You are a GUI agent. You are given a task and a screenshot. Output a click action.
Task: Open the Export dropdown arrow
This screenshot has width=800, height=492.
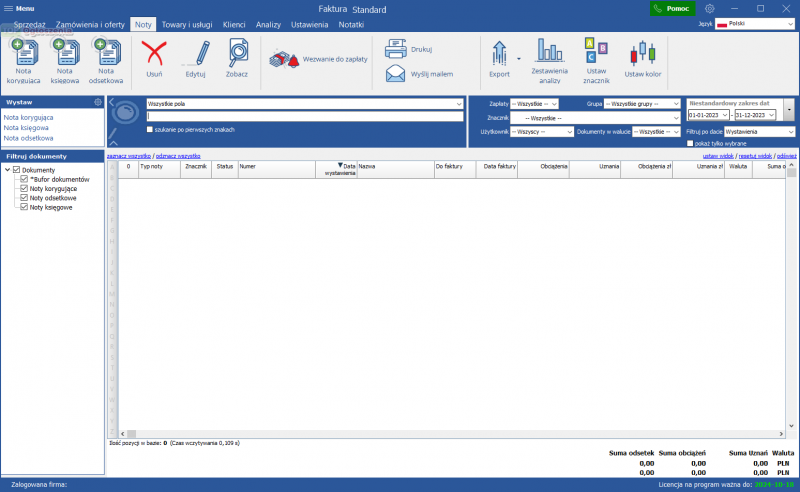pos(518,59)
